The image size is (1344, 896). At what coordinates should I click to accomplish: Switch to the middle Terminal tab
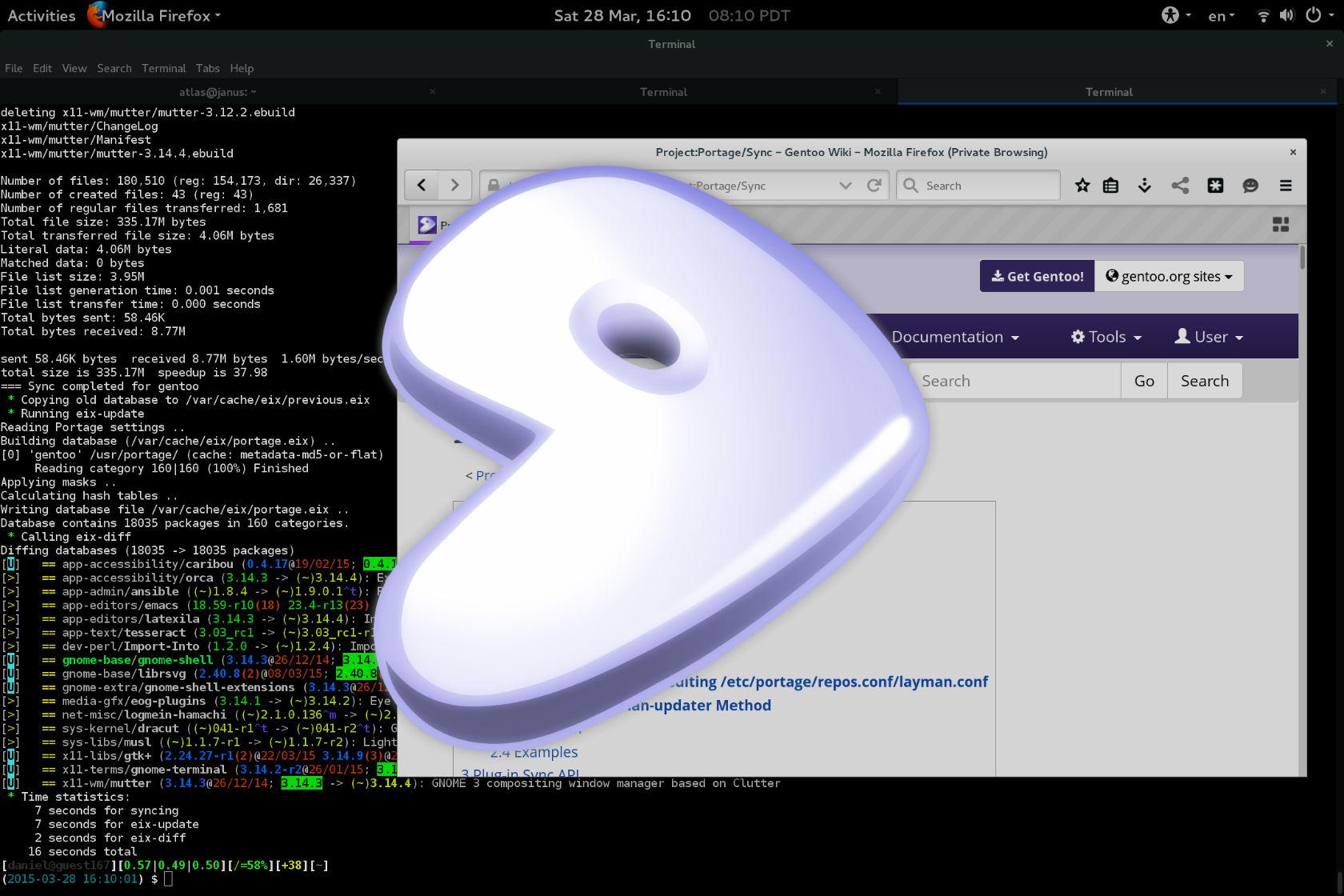tap(664, 92)
